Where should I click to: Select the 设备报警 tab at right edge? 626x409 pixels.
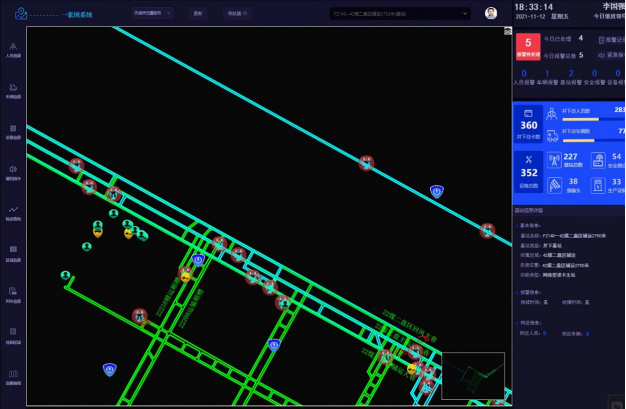coord(616,77)
